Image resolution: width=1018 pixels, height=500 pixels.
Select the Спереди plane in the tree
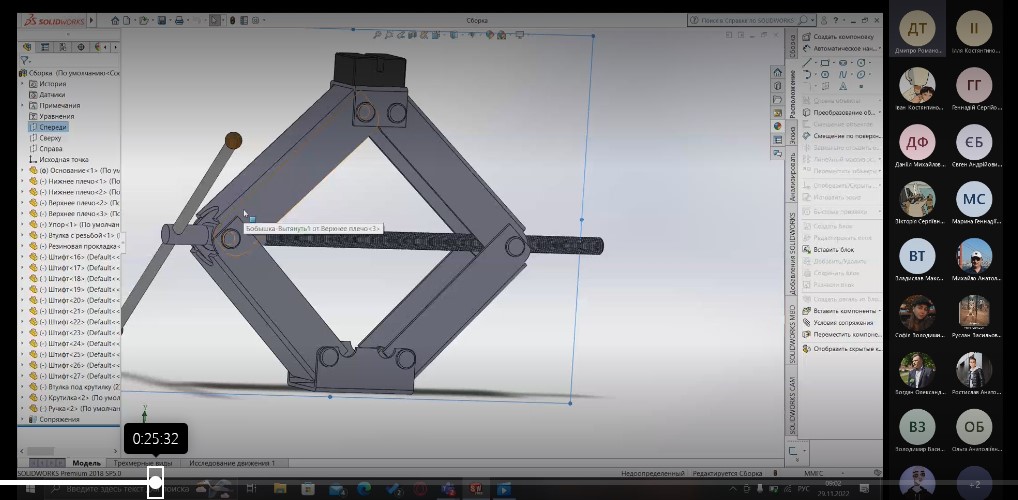53,127
